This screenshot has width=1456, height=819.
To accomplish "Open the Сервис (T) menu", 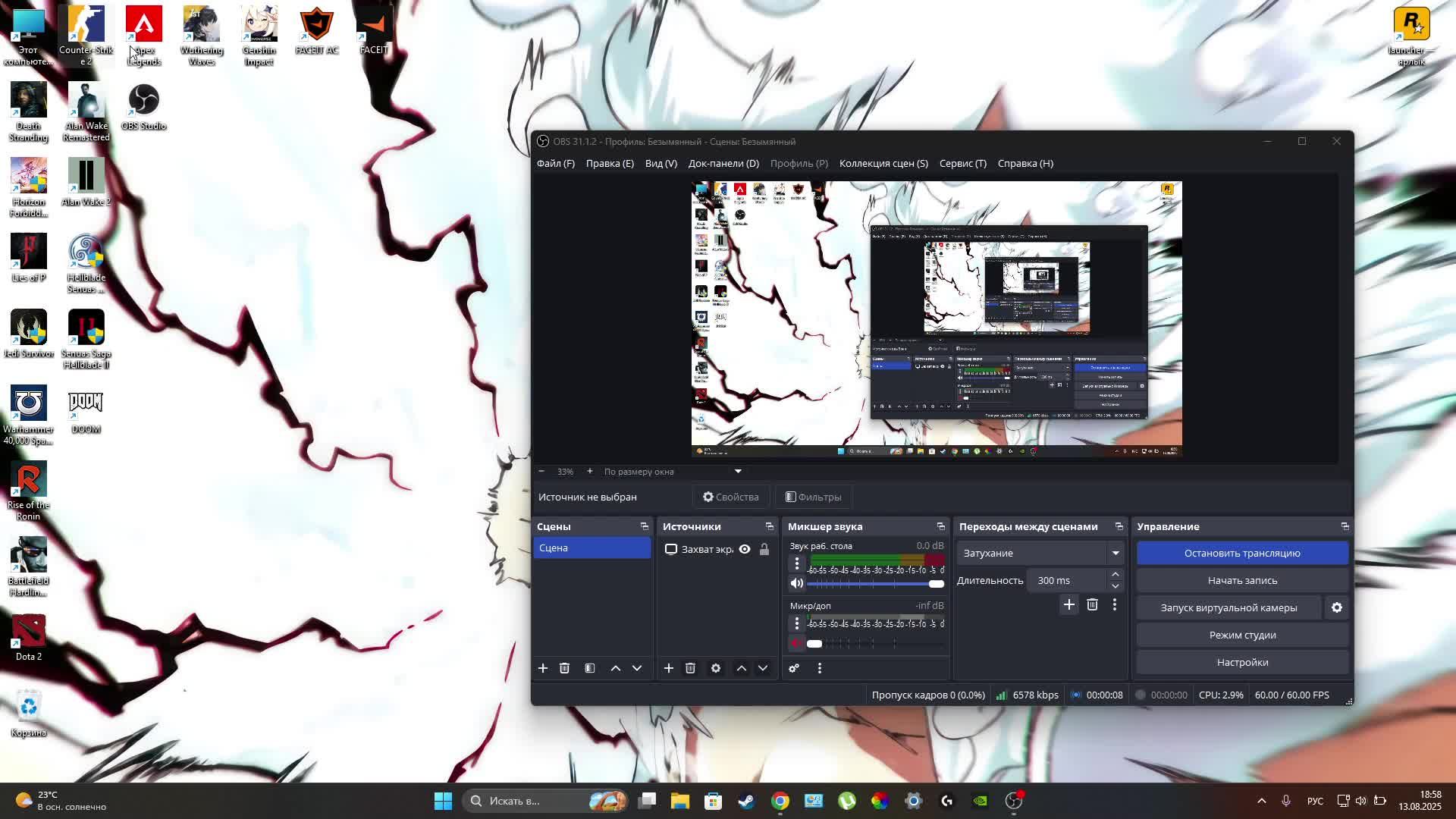I will 962,163.
